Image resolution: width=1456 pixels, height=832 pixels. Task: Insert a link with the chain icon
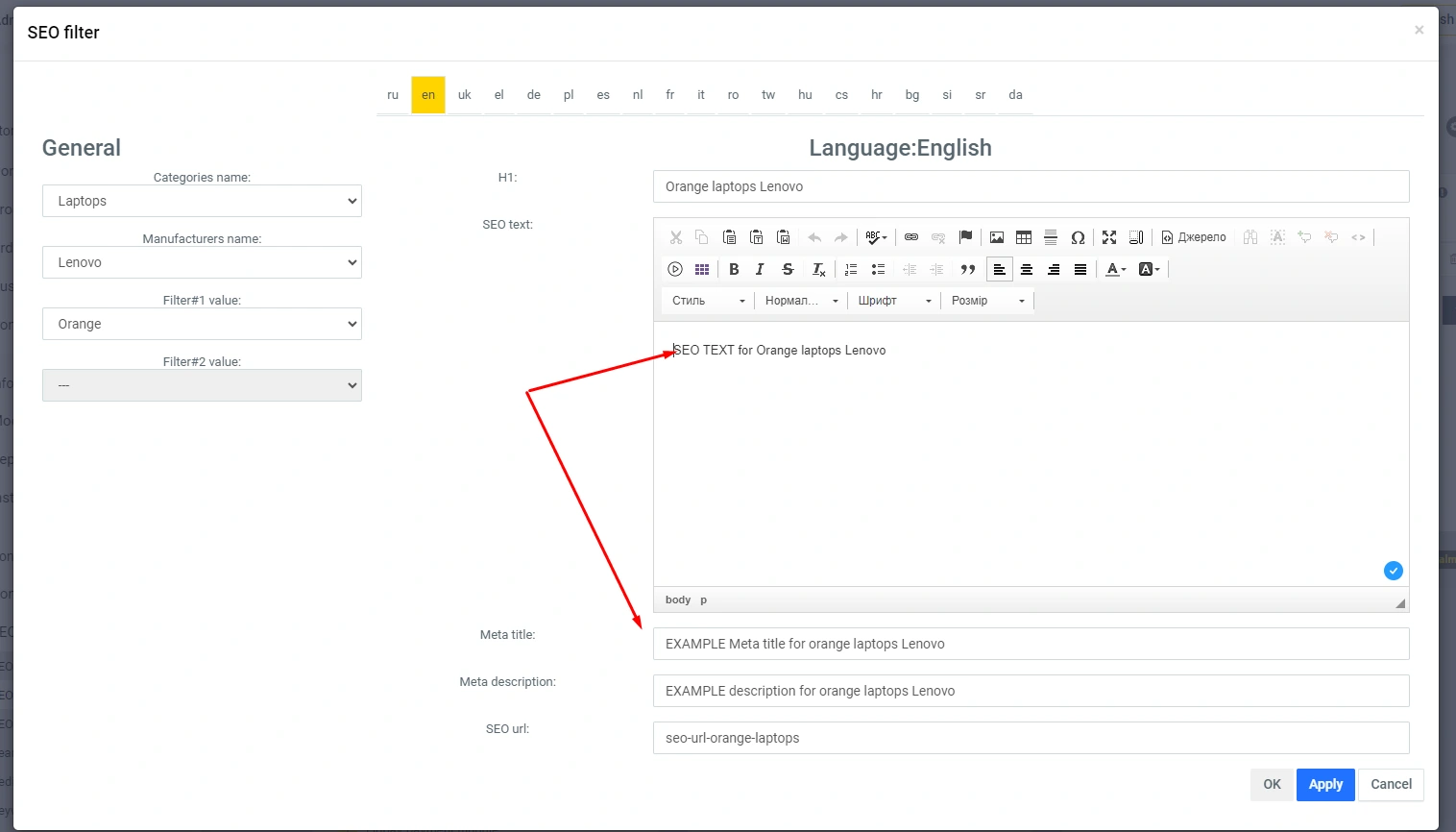point(911,237)
